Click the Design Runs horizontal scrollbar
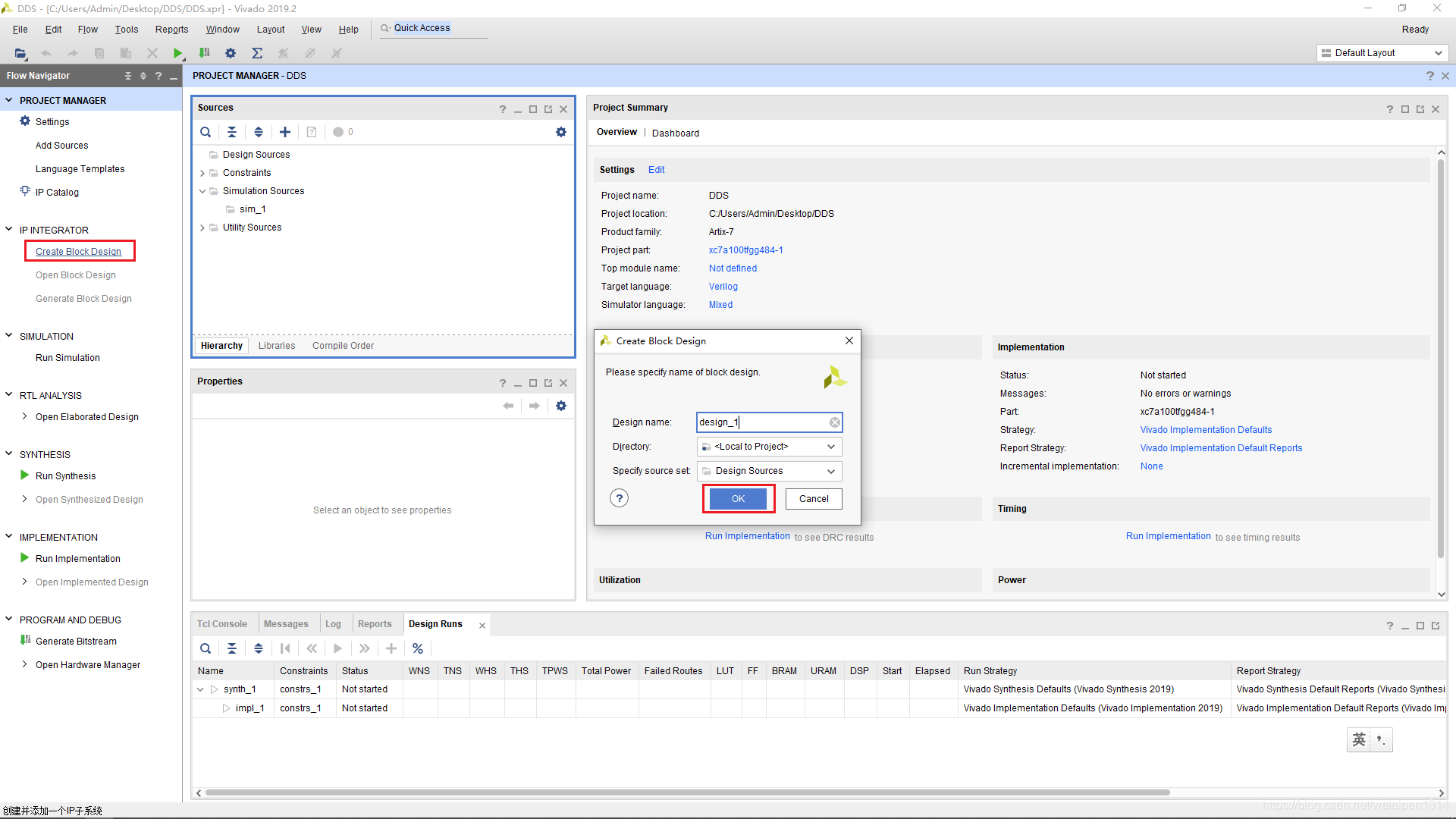 (686, 792)
